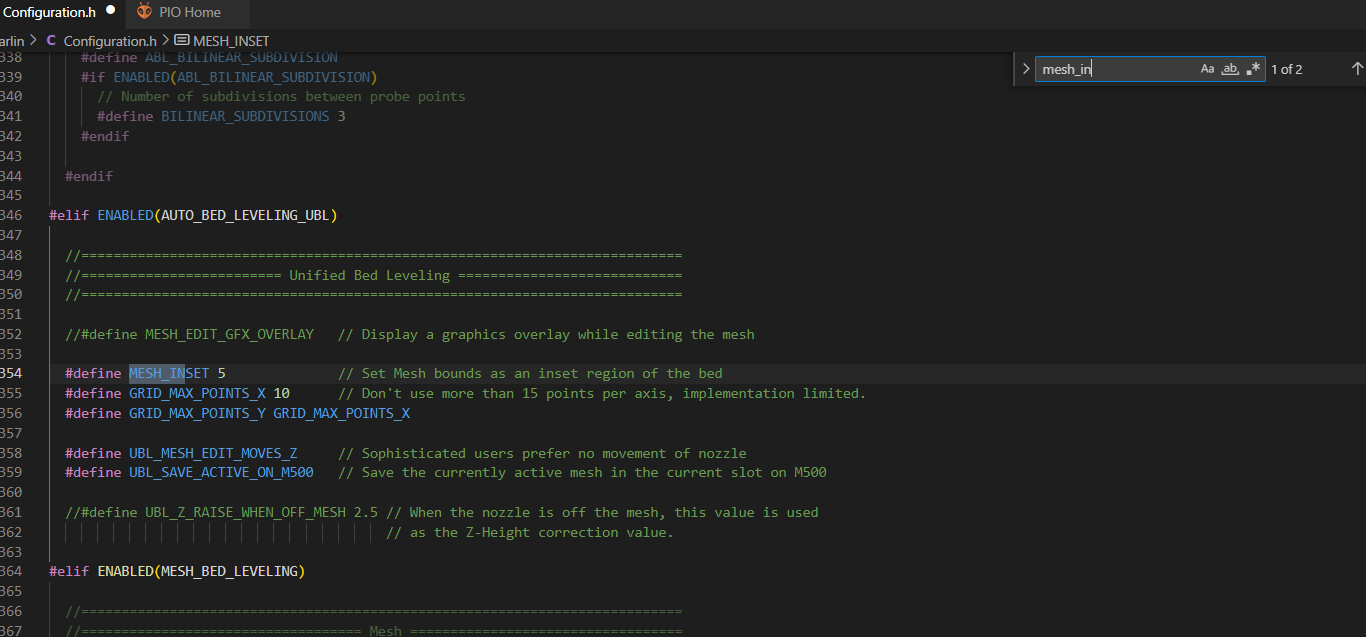Toggle Match Whole Word in find widget
Screen dimensions: 1366x637
[1231, 69]
